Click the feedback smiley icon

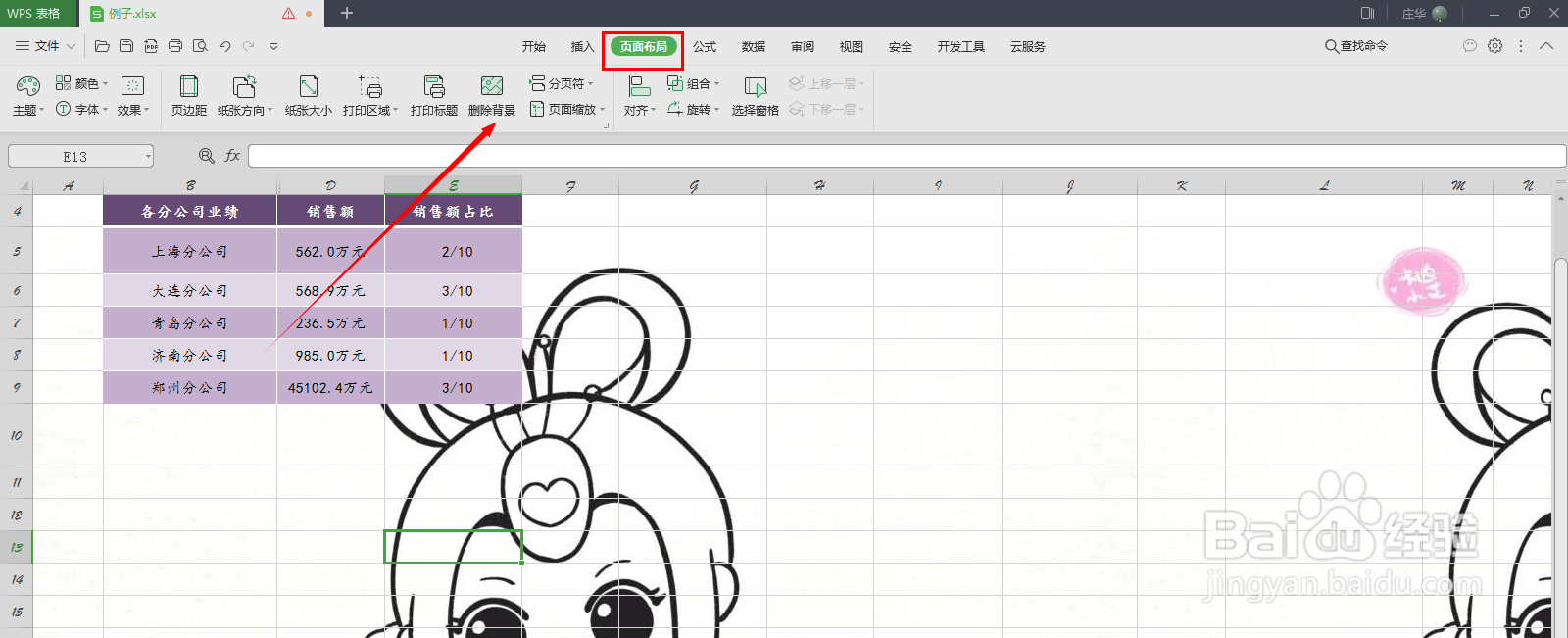pos(1470,46)
